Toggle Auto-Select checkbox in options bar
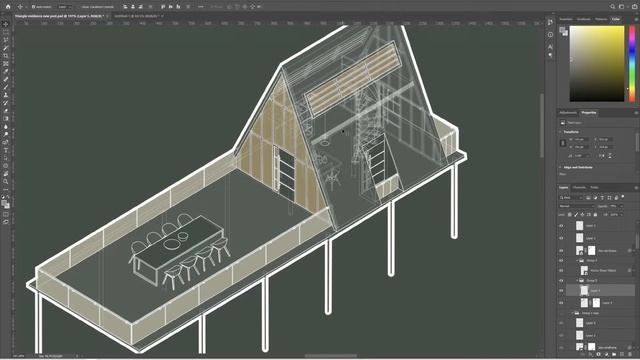The width and height of the screenshot is (640, 360). pyautogui.click(x=33, y=7)
